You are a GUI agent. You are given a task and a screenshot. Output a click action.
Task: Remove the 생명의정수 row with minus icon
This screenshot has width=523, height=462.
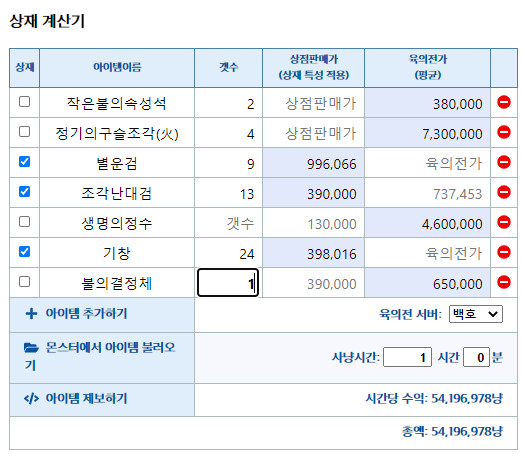pyautogui.click(x=504, y=222)
